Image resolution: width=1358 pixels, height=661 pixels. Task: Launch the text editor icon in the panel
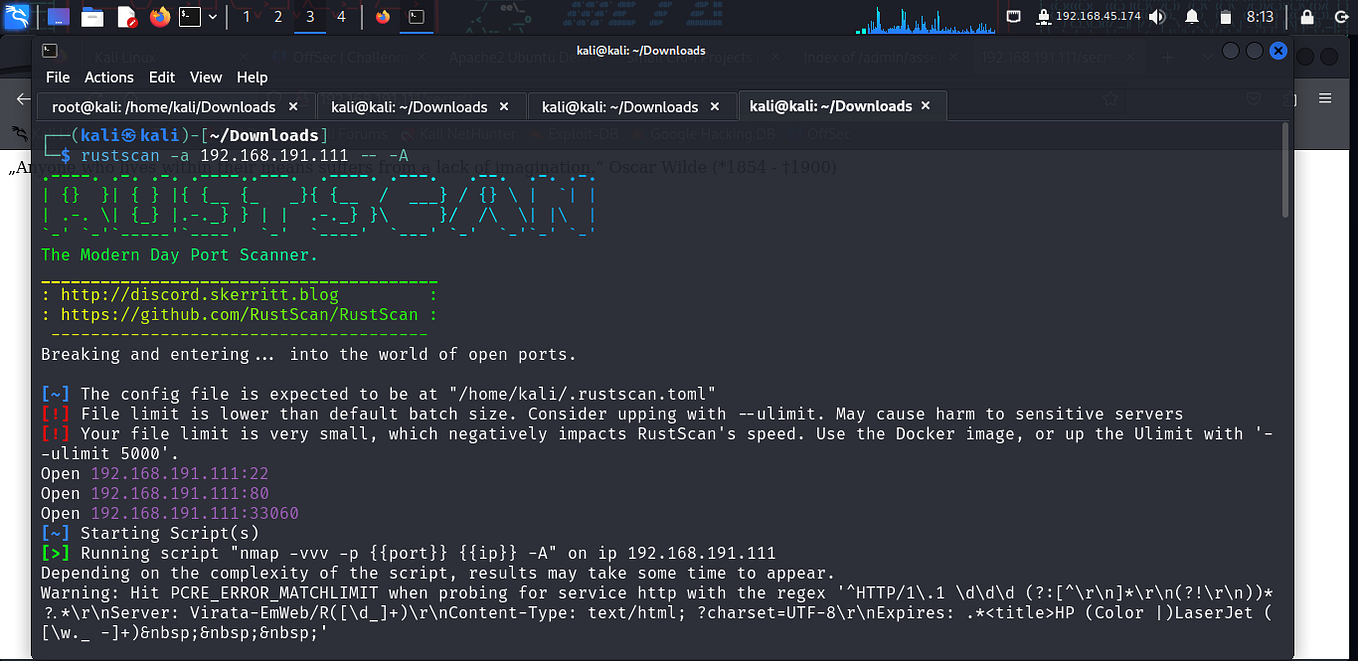tap(128, 16)
